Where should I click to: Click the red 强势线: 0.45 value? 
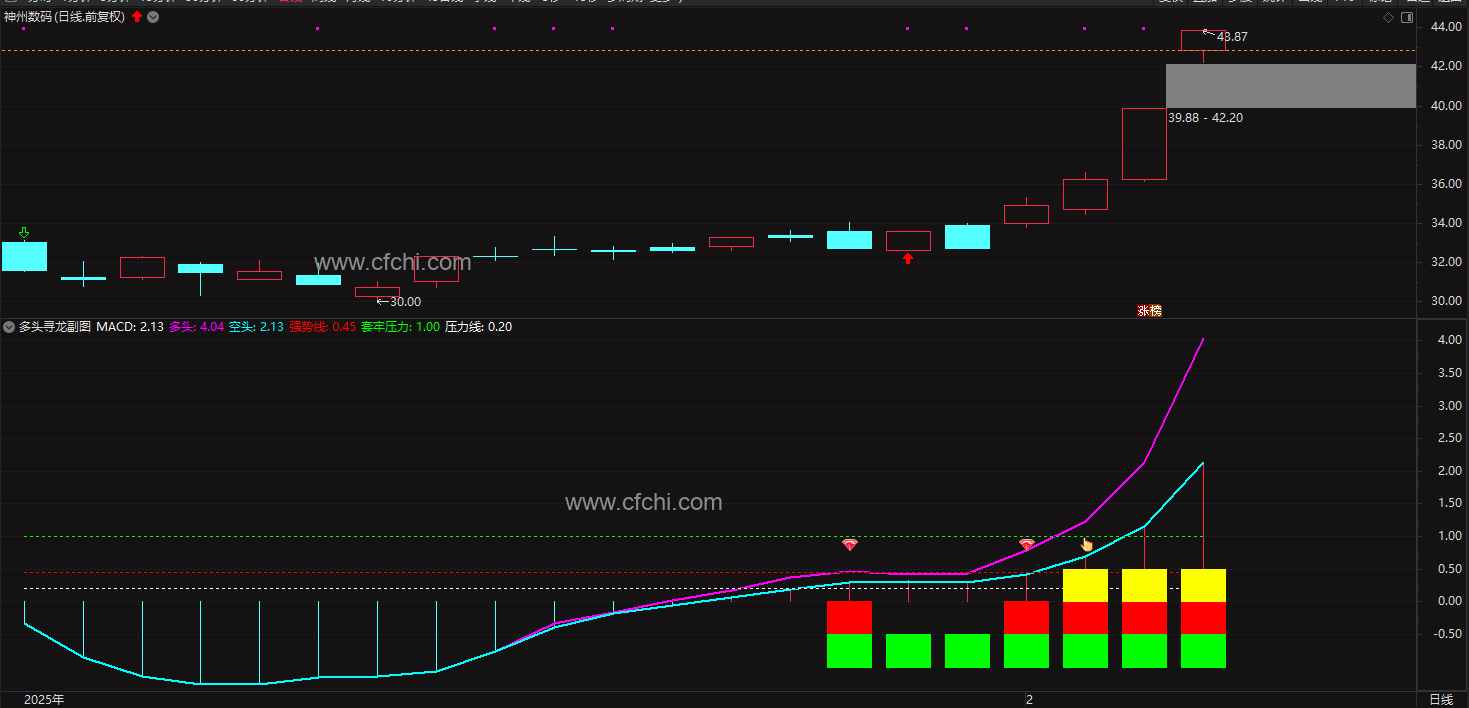[x=322, y=326]
